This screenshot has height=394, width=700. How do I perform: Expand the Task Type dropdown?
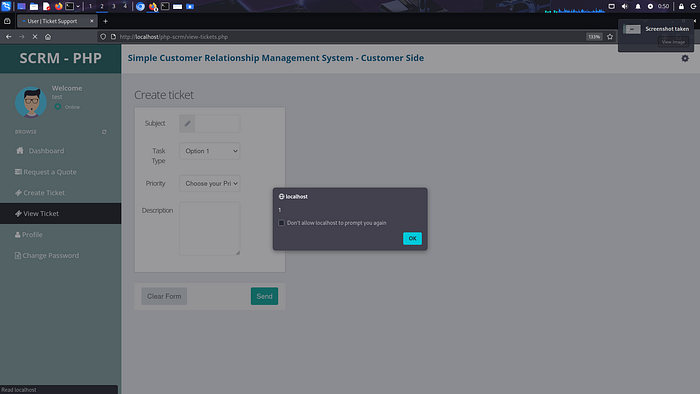pos(210,151)
